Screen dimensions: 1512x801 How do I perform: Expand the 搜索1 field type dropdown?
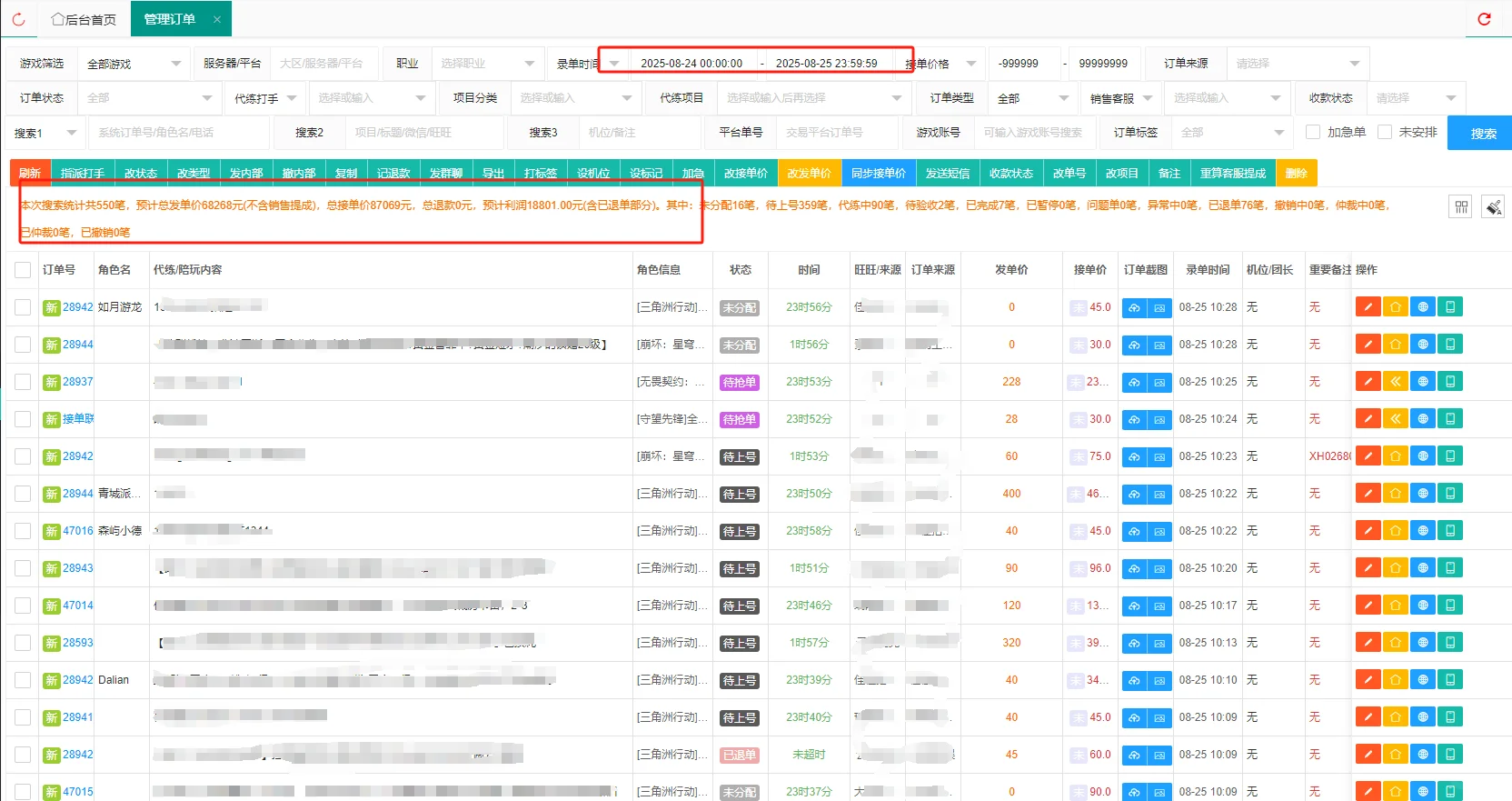point(45,133)
